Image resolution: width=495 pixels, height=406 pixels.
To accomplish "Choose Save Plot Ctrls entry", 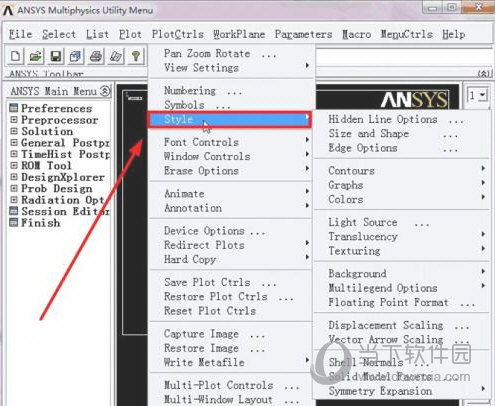I will click(x=231, y=282).
